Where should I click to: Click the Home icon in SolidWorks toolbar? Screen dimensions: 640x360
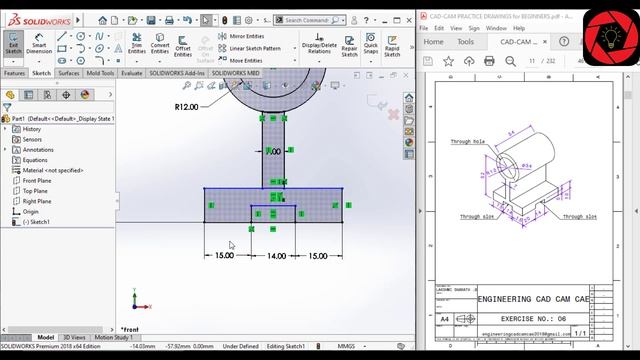click(103, 20)
